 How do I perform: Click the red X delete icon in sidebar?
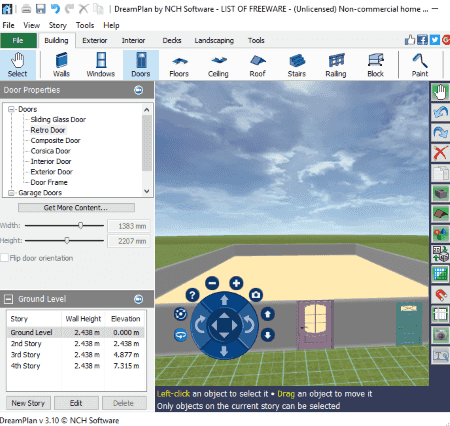(440, 153)
